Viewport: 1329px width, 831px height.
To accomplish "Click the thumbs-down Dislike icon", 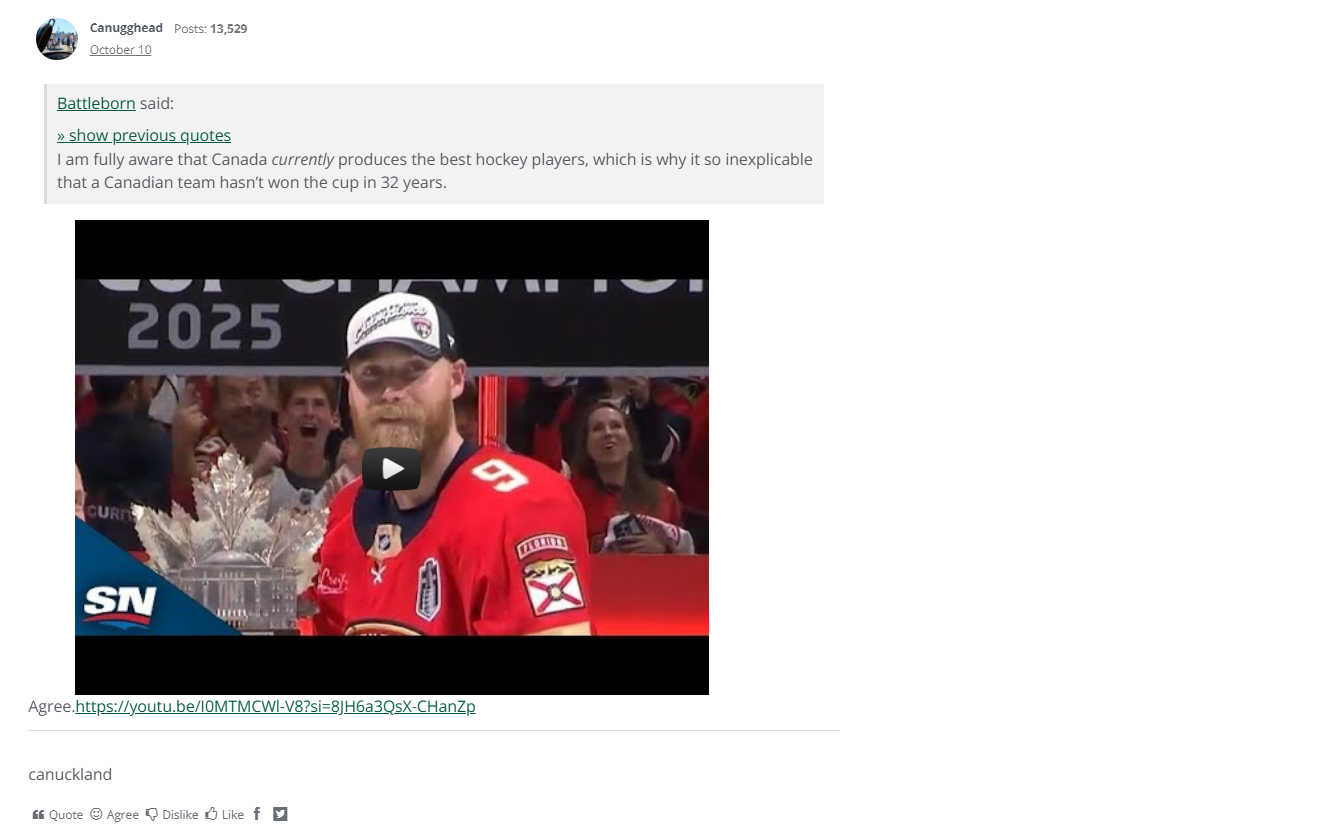I will tap(152, 815).
